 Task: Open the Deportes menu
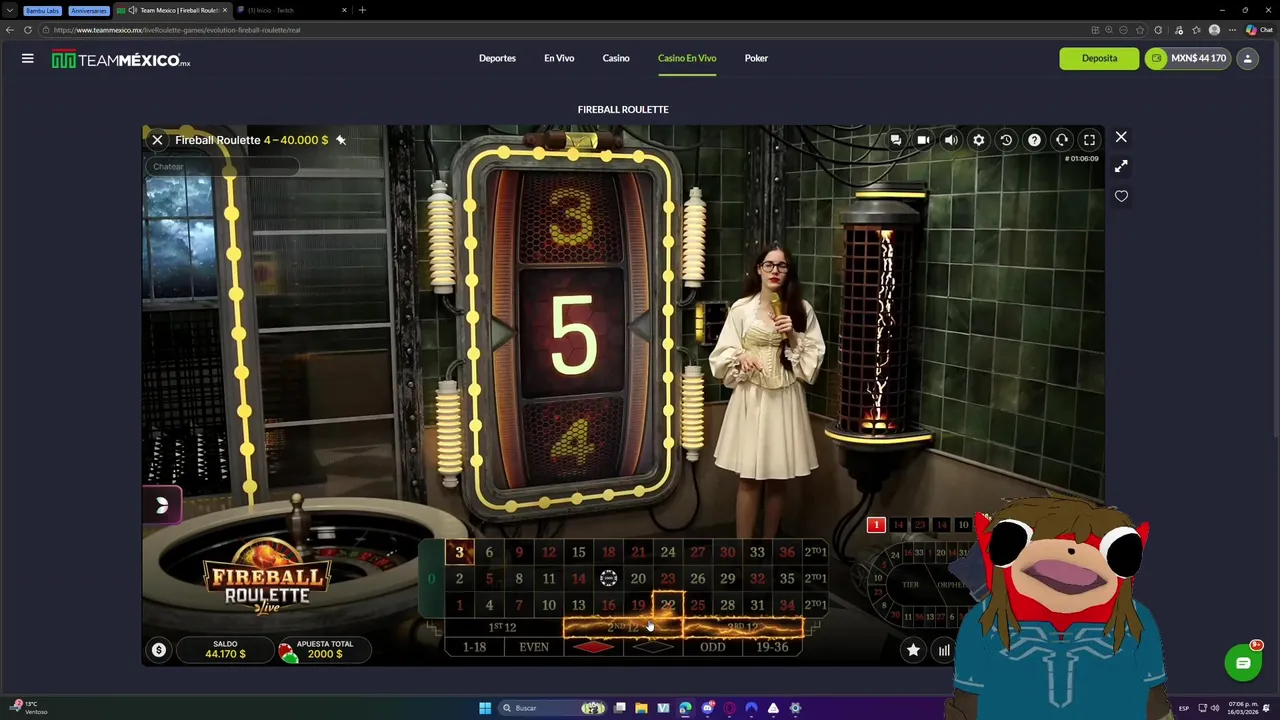point(497,58)
